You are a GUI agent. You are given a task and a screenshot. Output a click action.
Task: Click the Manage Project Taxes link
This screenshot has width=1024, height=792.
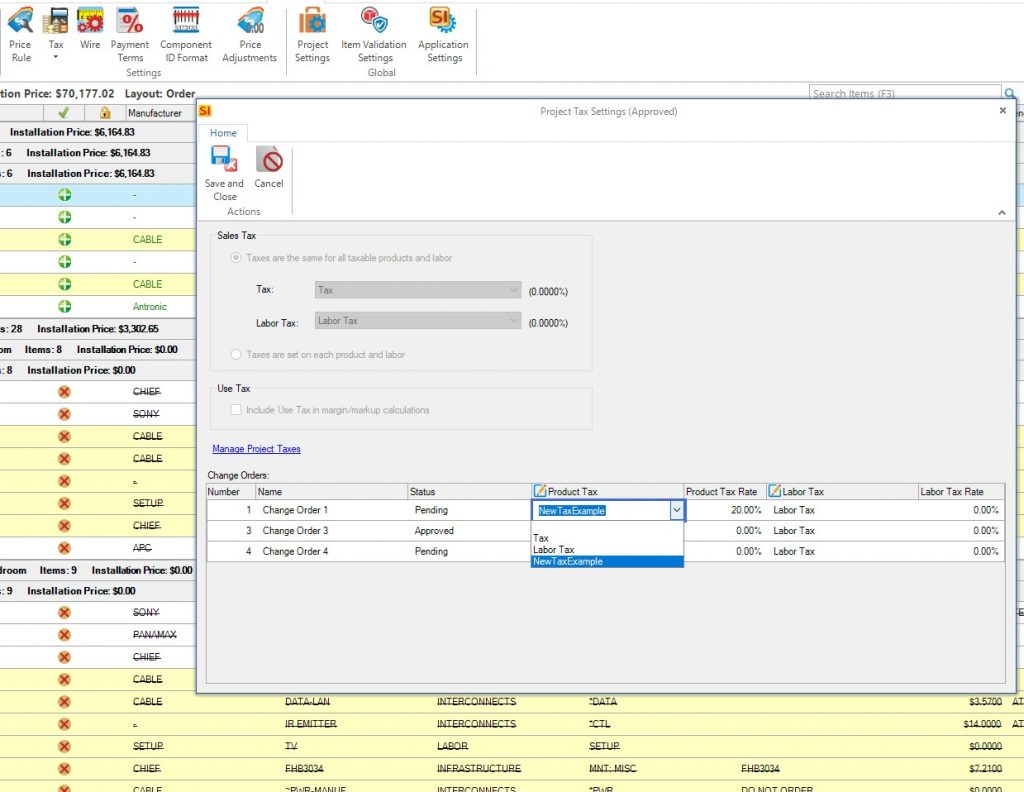[257, 449]
